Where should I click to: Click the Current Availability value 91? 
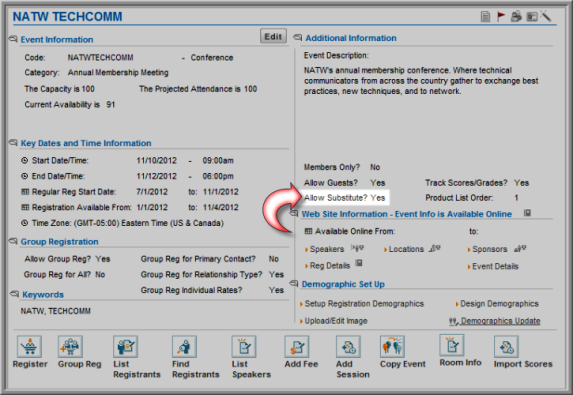[x=111, y=105]
